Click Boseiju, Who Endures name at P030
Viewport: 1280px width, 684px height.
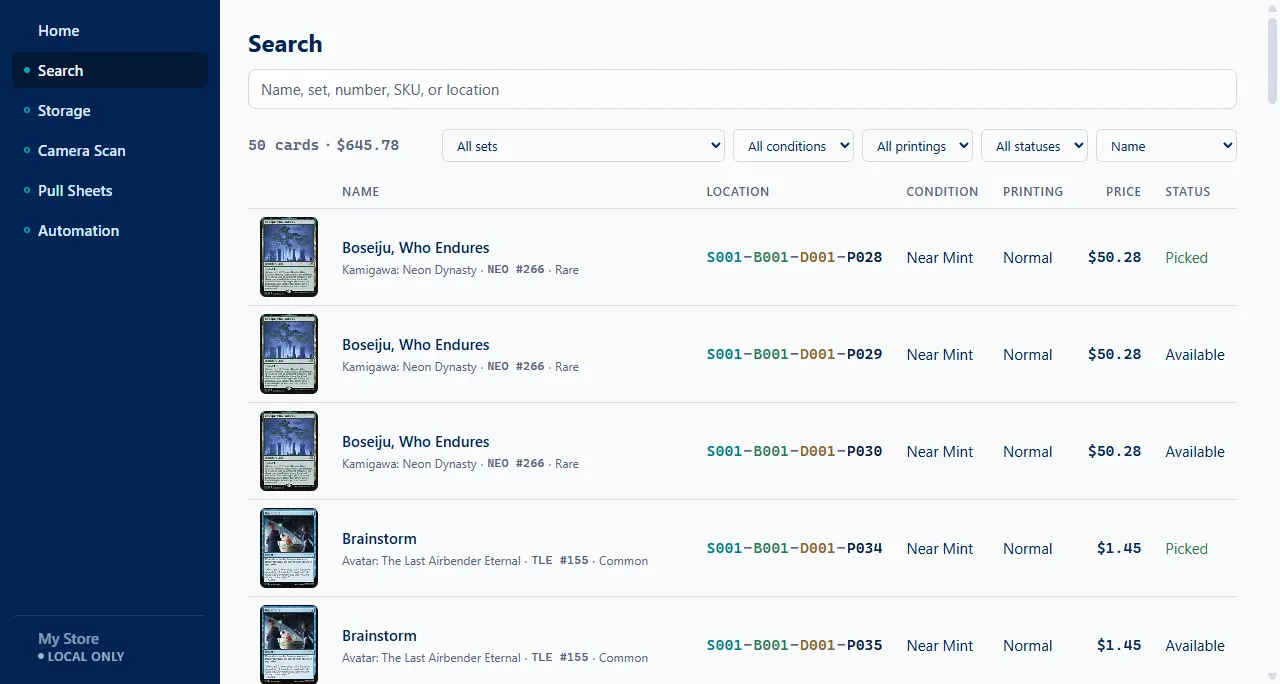pyautogui.click(x=416, y=442)
